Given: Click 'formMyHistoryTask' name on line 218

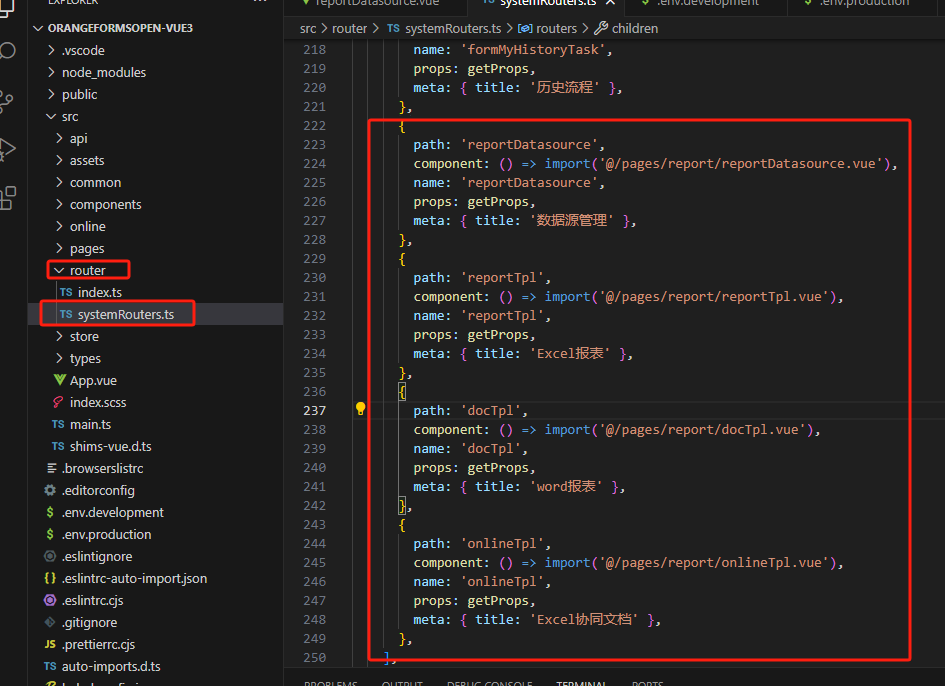Looking at the screenshot, I should pos(533,50).
